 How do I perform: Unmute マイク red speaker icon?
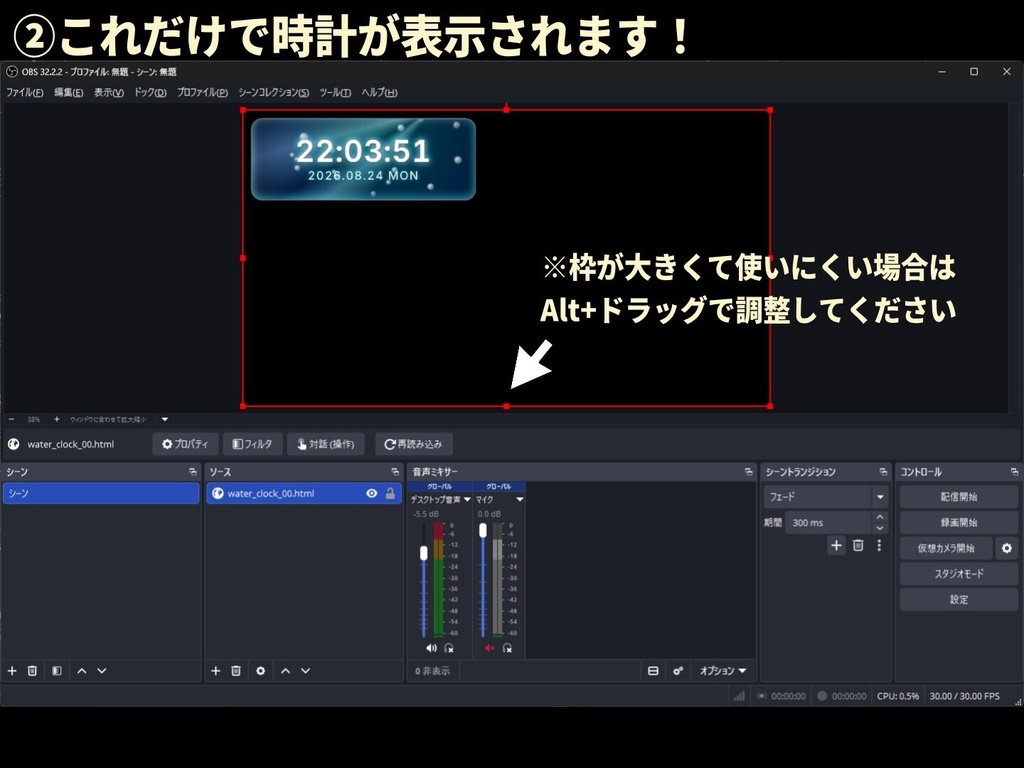point(489,648)
